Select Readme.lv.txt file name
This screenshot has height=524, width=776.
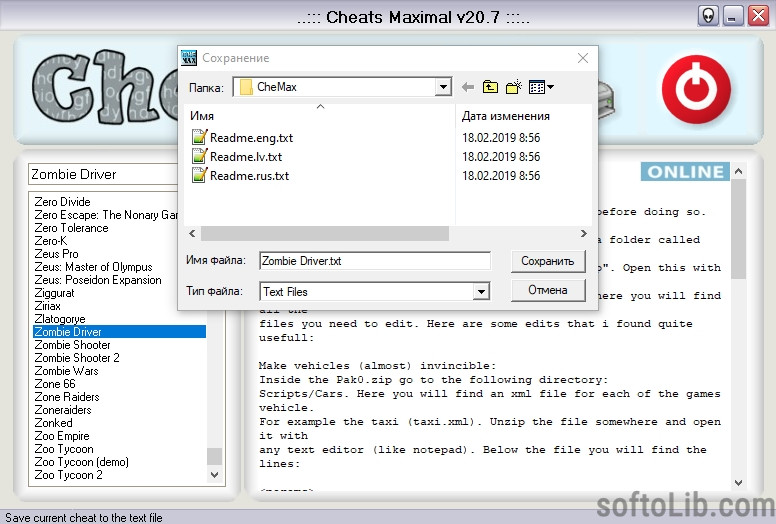246,157
